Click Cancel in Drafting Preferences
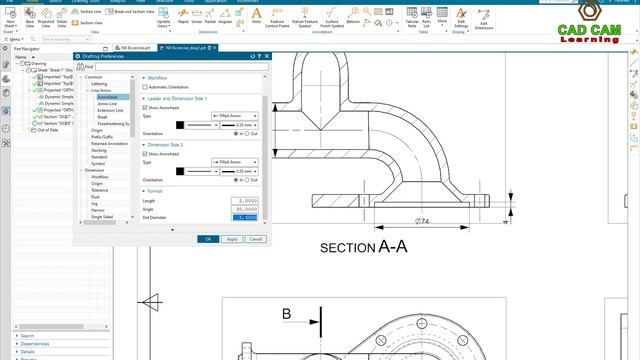 tap(256, 239)
